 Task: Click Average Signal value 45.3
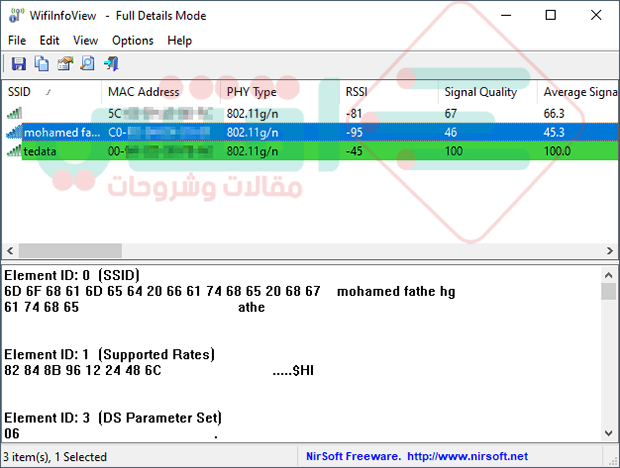[x=554, y=132]
